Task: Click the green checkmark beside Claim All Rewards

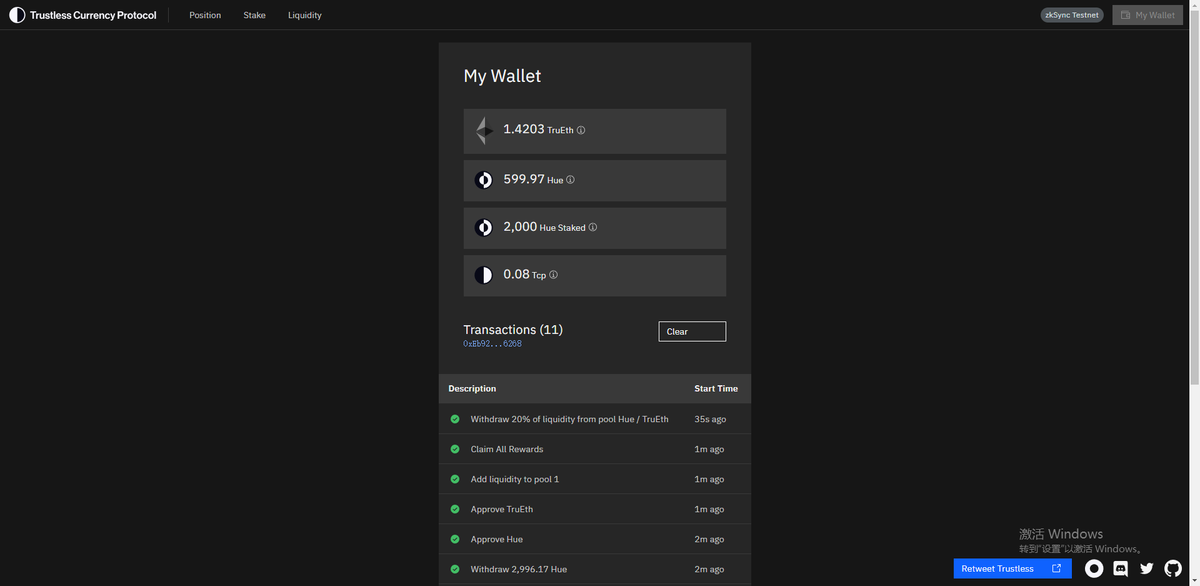Action: point(453,448)
